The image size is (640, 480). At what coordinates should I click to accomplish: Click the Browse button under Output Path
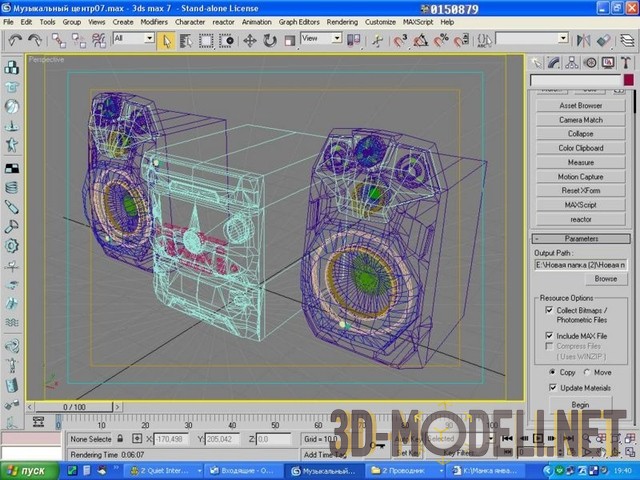605,279
